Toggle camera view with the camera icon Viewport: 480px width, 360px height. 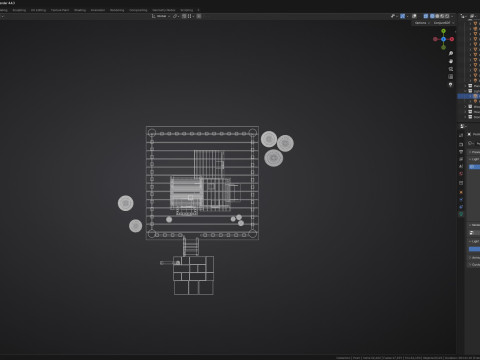pos(451,69)
